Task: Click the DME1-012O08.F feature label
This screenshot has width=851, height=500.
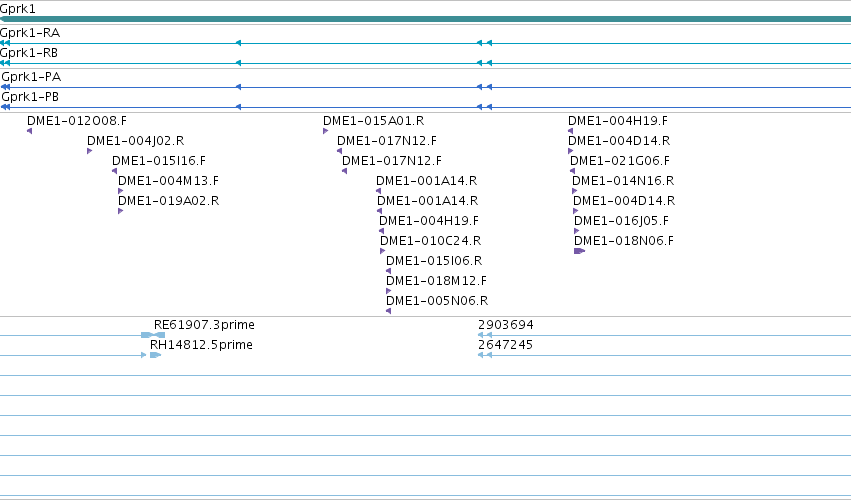Action: (x=77, y=121)
